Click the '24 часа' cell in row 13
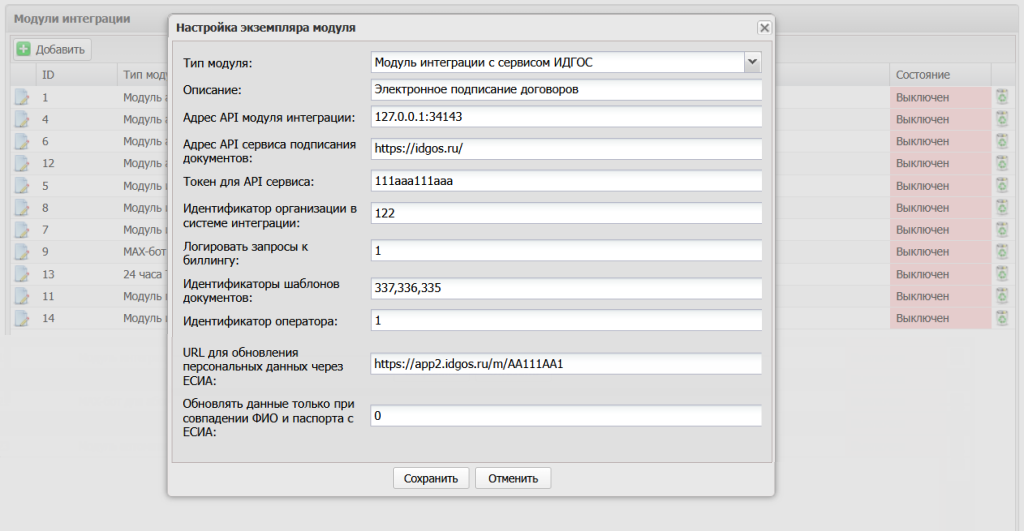 [143, 274]
